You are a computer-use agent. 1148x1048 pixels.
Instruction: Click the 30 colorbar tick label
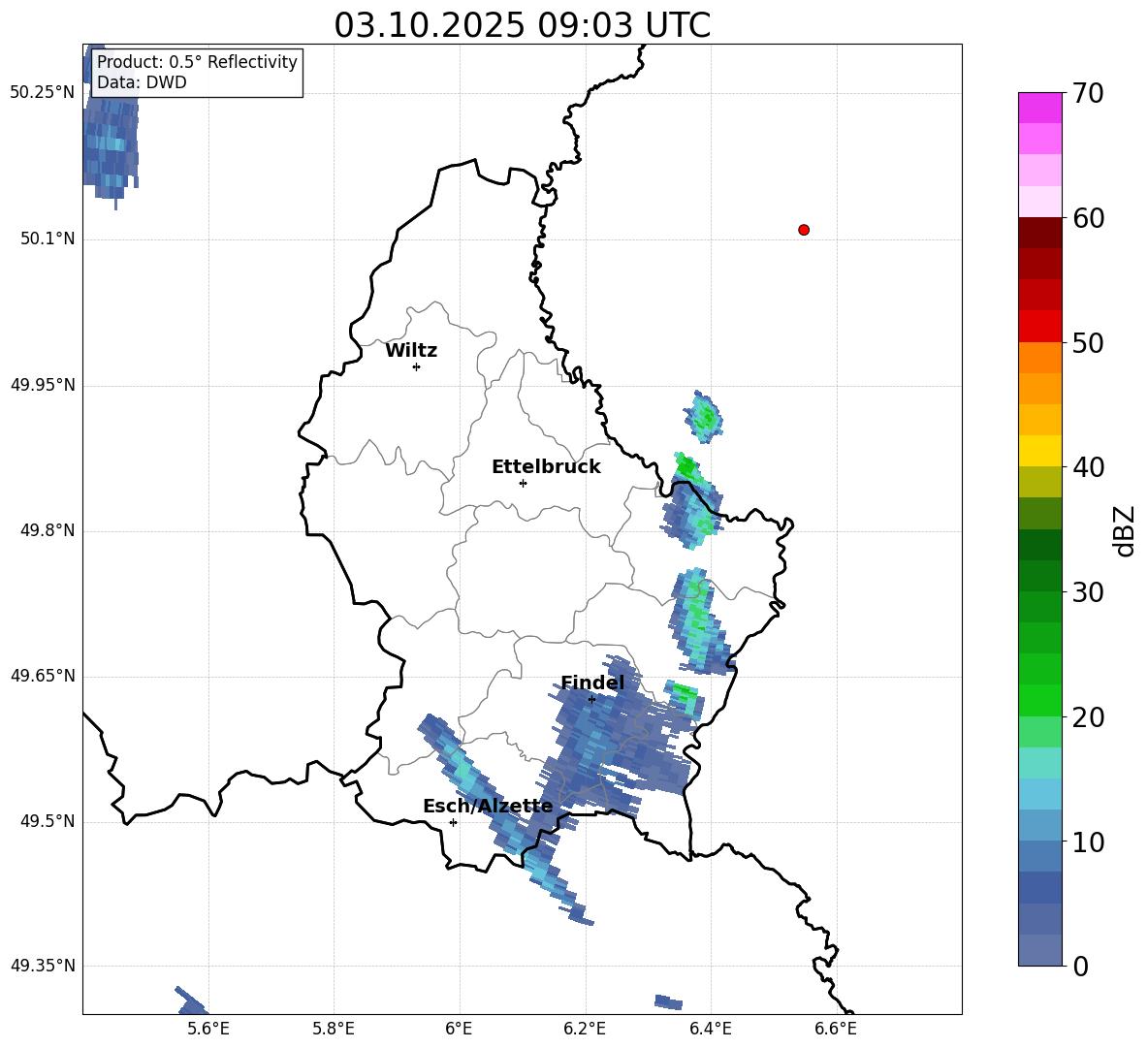click(x=1088, y=592)
